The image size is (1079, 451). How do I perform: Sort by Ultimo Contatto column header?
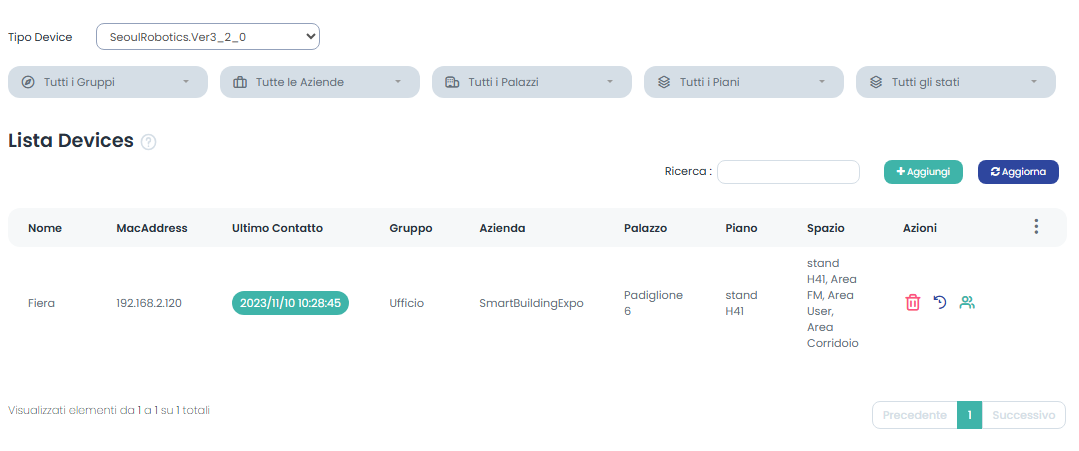click(x=277, y=228)
